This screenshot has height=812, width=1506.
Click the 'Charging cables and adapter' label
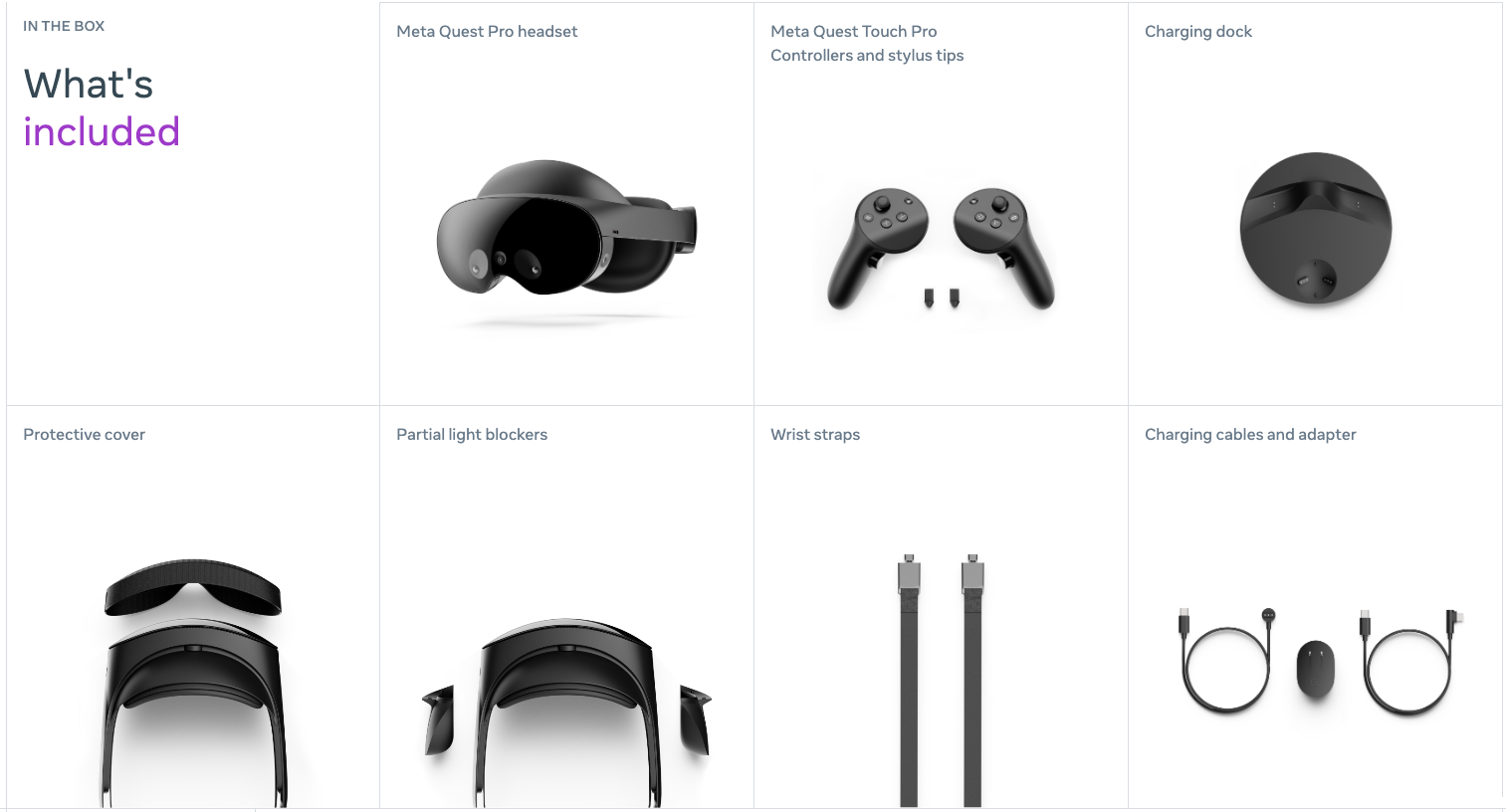[x=1250, y=435]
